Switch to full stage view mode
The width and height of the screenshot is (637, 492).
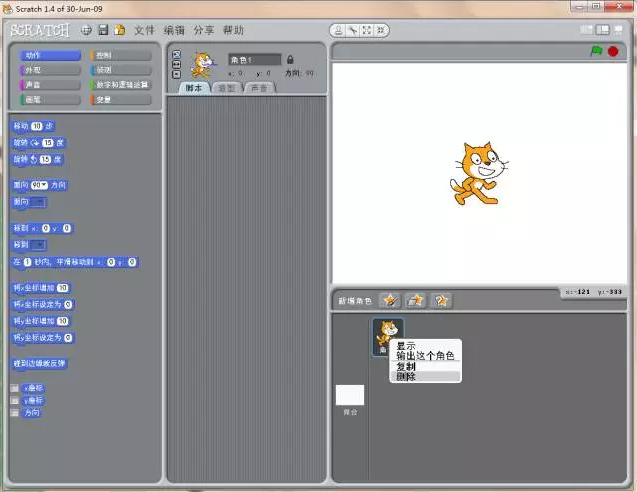tap(602, 30)
